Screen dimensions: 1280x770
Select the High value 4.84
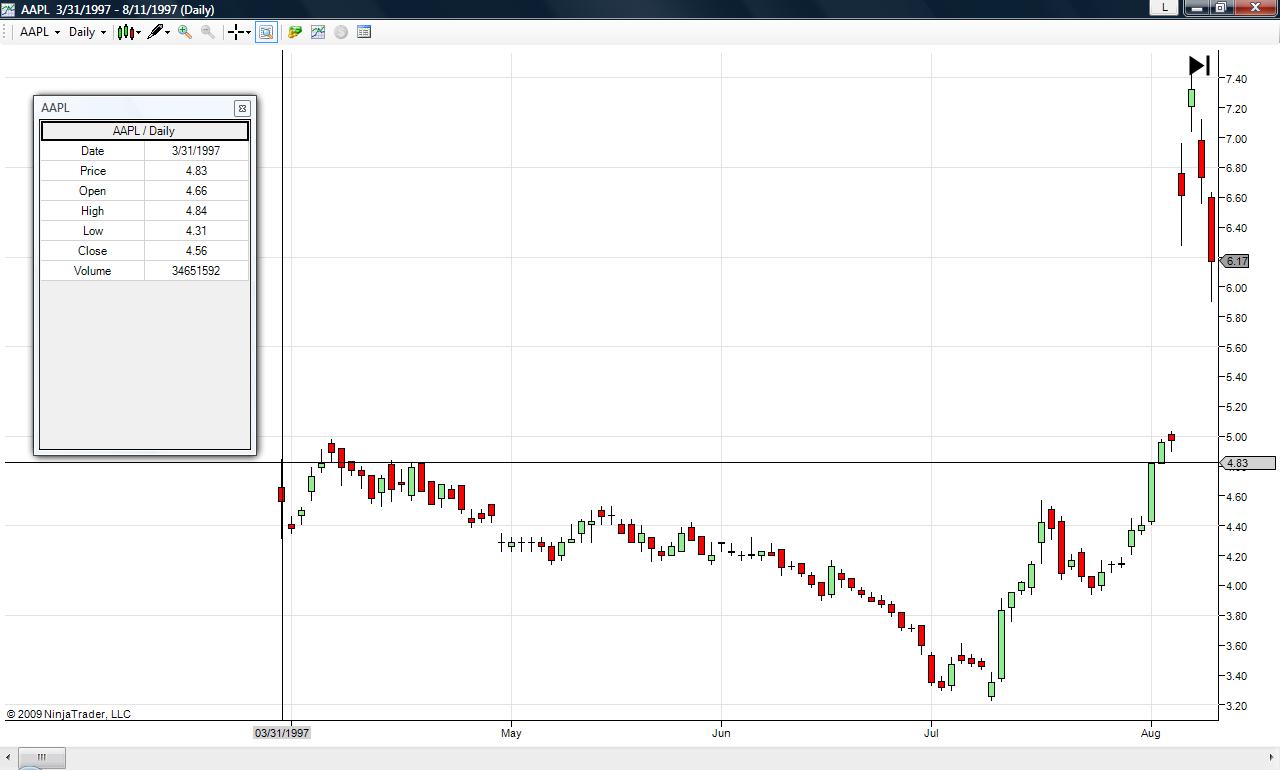pyautogui.click(x=196, y=211)
